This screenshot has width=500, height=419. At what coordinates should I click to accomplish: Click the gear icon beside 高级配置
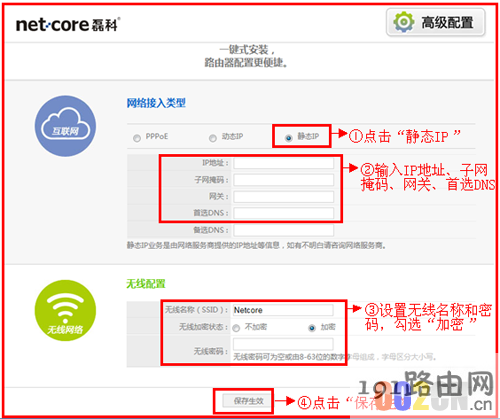point(404,22)
